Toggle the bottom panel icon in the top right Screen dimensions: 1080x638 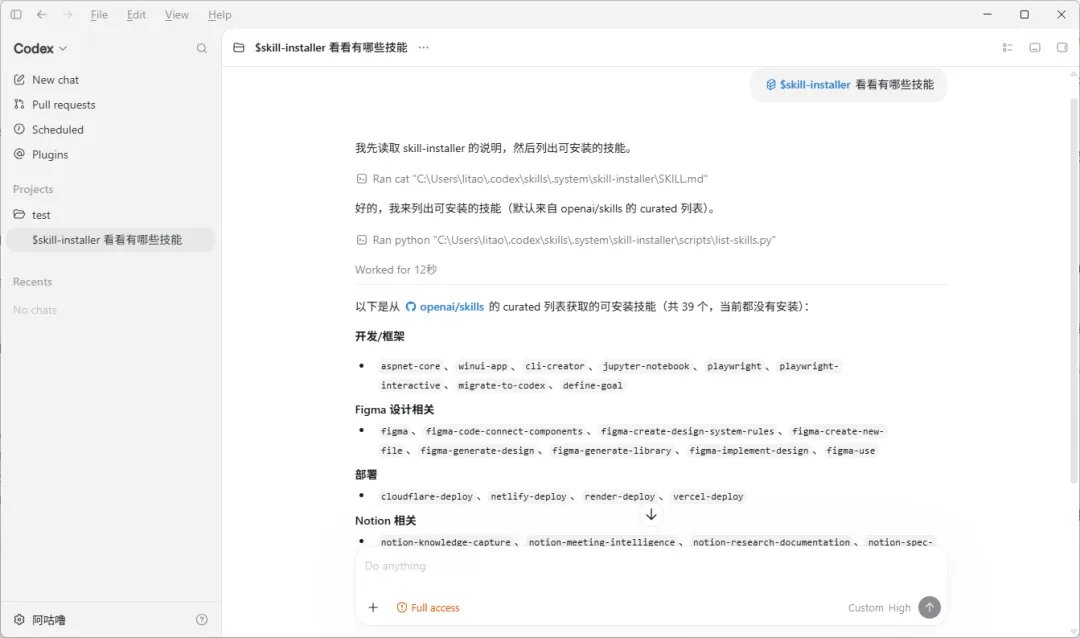click(x=1035, y=48)
